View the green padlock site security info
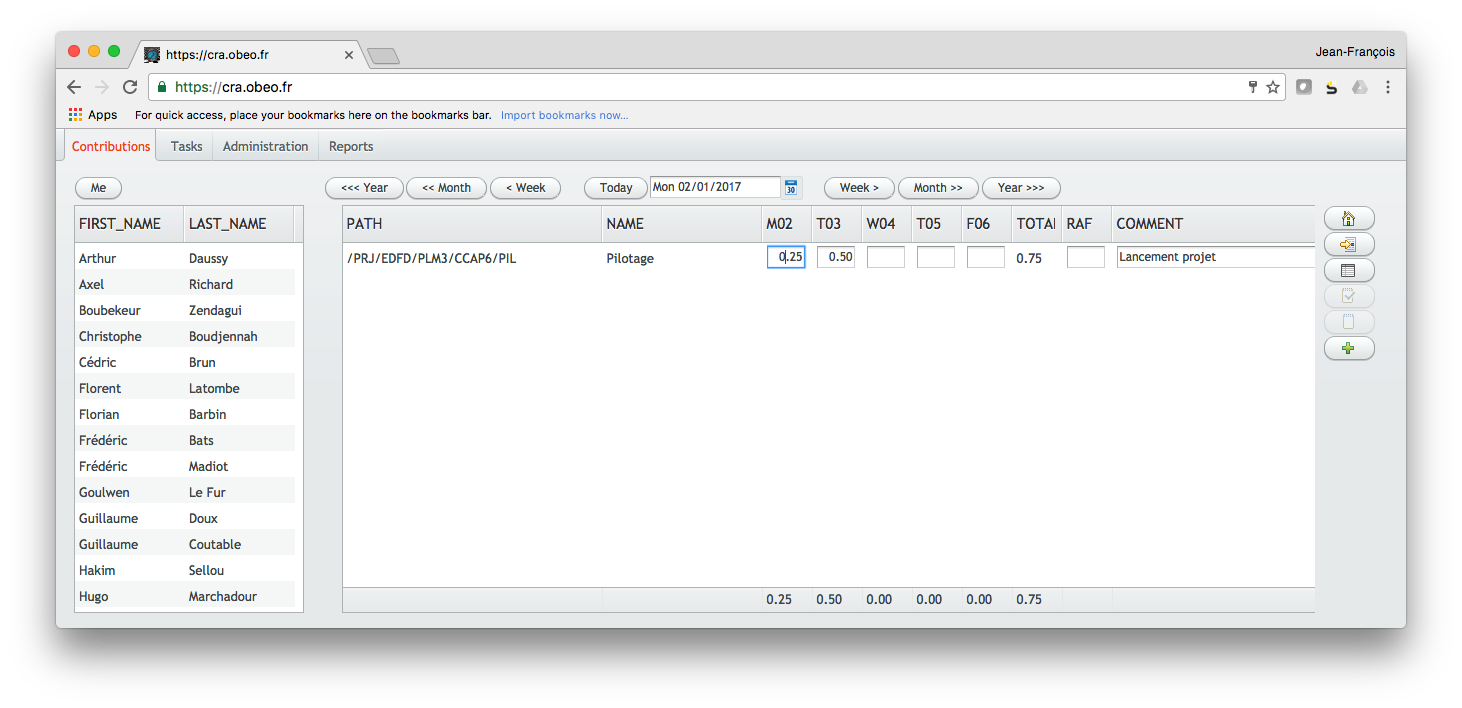Image resolution: width=1462 pixels, height=708 pixels. (x=162, y=87)
